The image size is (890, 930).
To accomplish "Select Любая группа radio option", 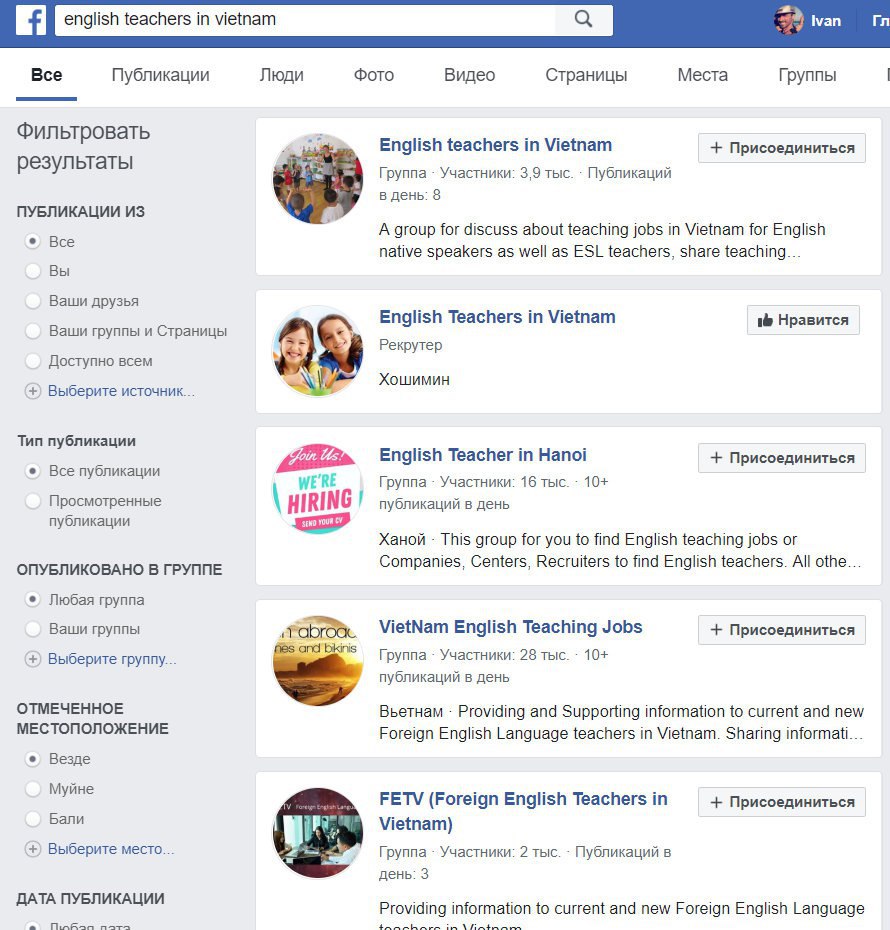I will tap(33, 600).
